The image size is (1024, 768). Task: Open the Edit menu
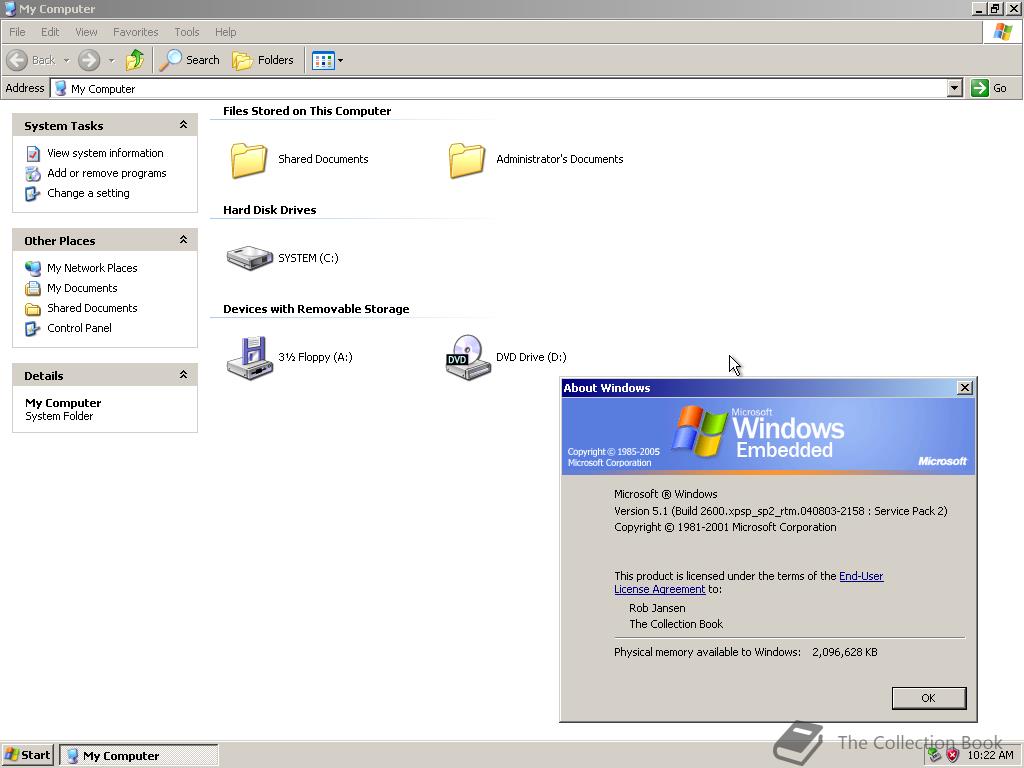tap(50, 32)
